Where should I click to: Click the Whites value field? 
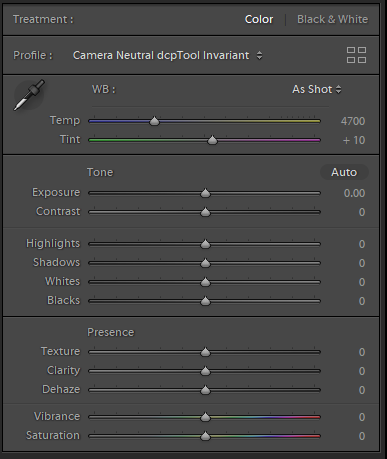coord(362,282)
